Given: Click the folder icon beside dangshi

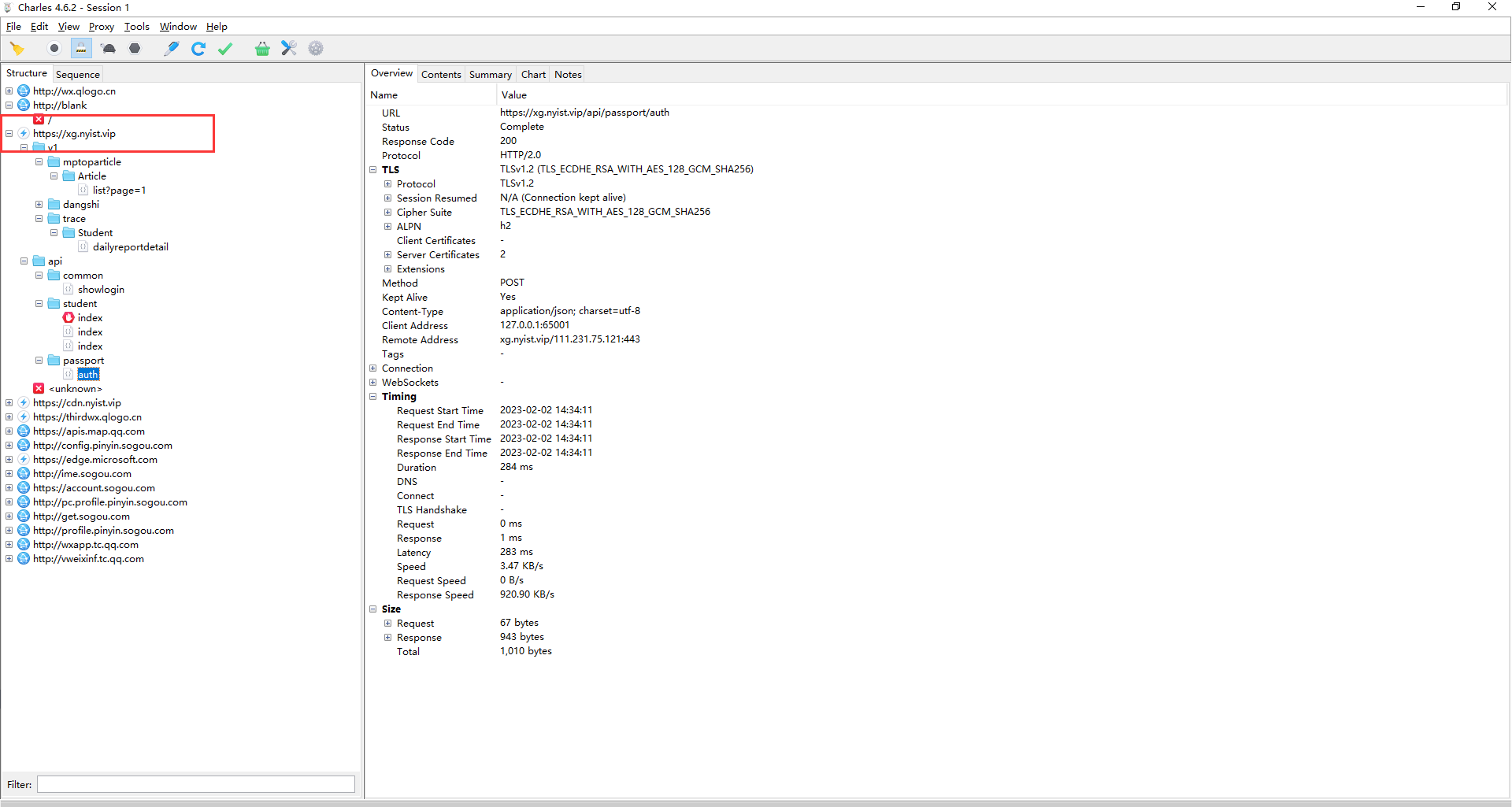Looking at the screenshot, I should coord(54,205).
